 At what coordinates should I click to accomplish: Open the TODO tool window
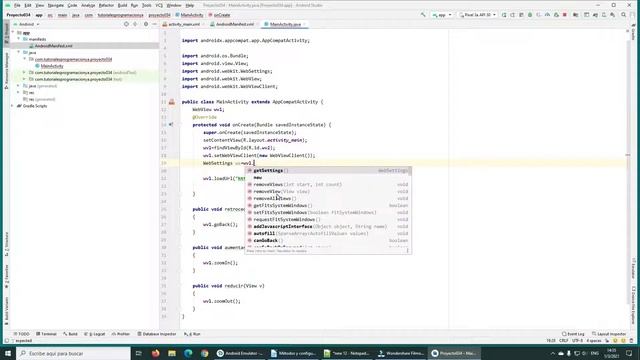[x=22, y=334]
